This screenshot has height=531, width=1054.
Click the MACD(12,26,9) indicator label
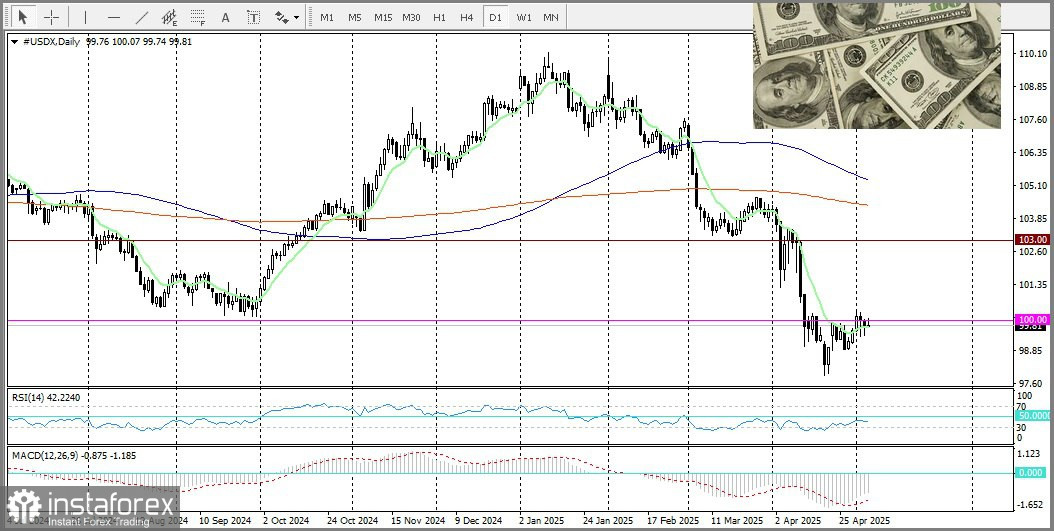74,455
